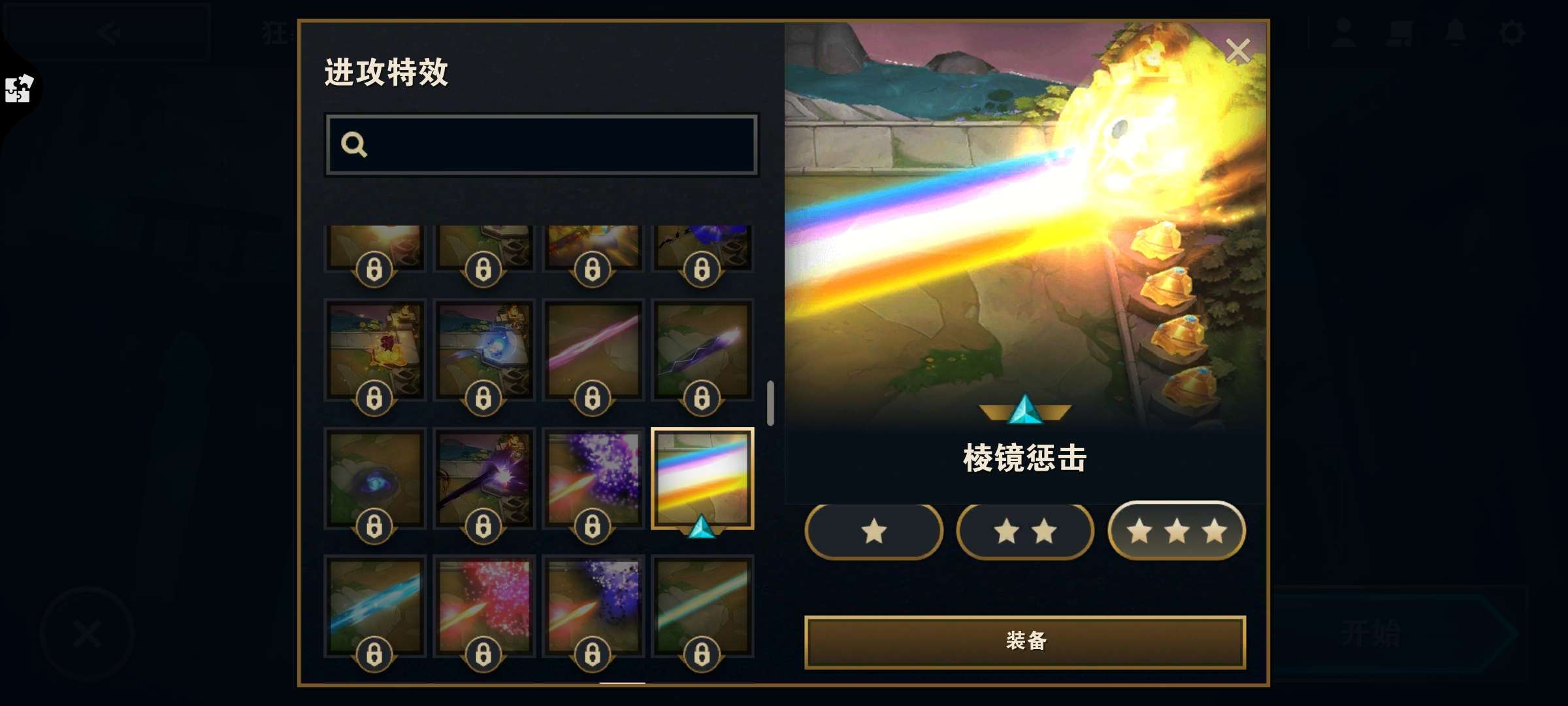Click the attack effects search field
This screenshot has height=706, width=1568.
point(542,144)
